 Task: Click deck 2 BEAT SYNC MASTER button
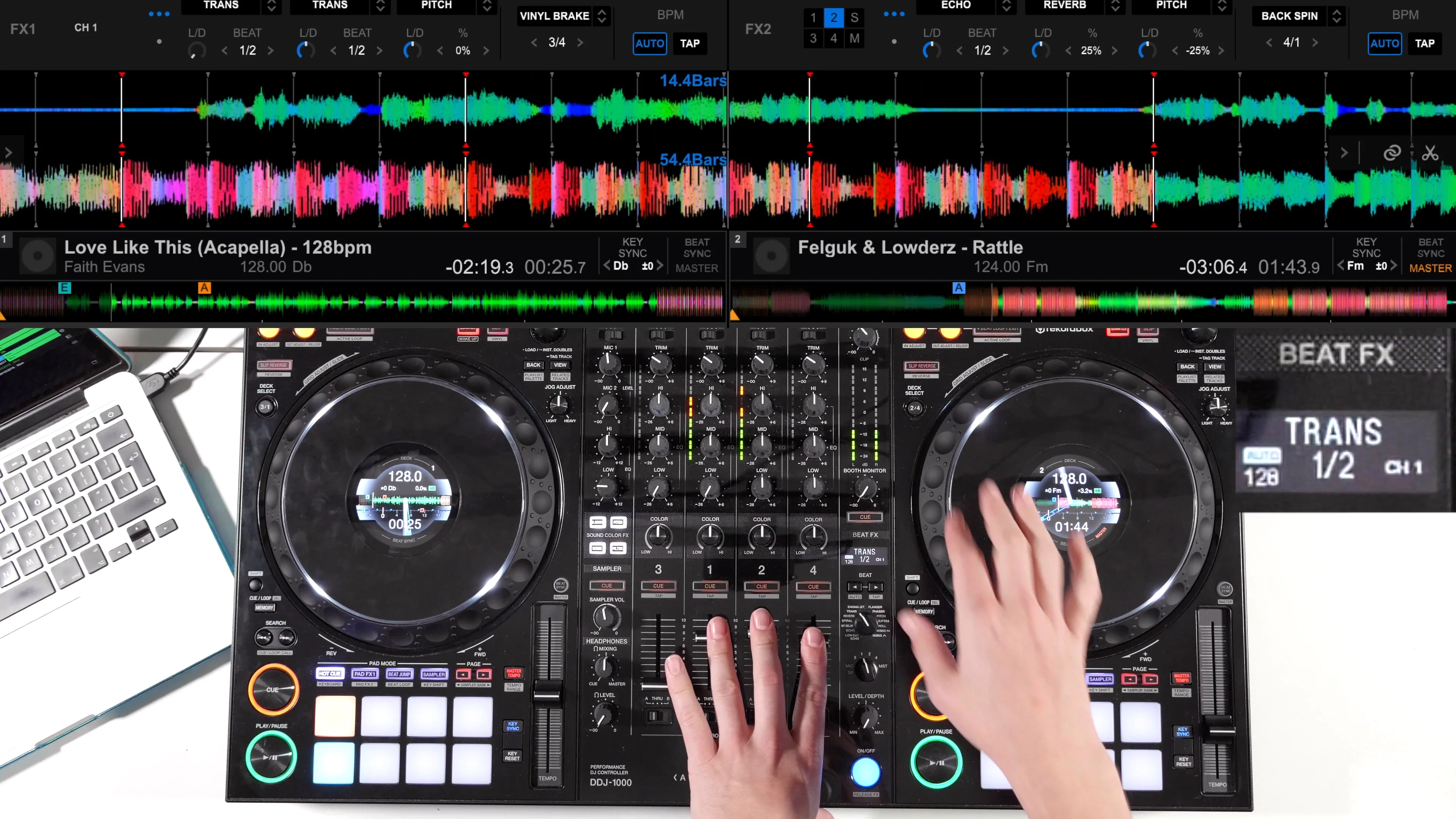tap(1430, 256)
